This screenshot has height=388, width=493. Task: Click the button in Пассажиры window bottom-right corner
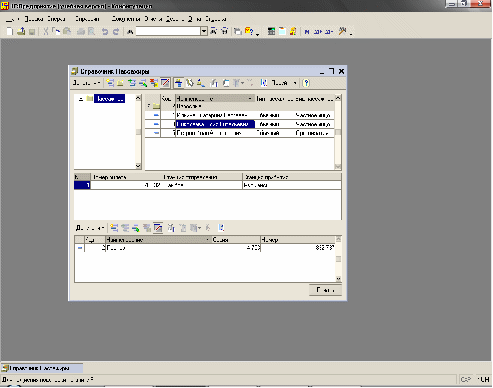coord(325,290)
